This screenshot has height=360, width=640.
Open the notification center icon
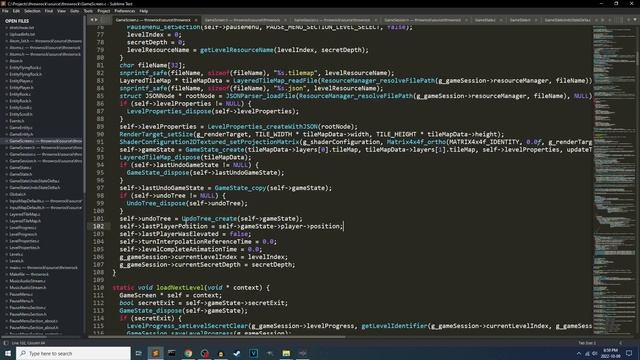coord(629,353)
